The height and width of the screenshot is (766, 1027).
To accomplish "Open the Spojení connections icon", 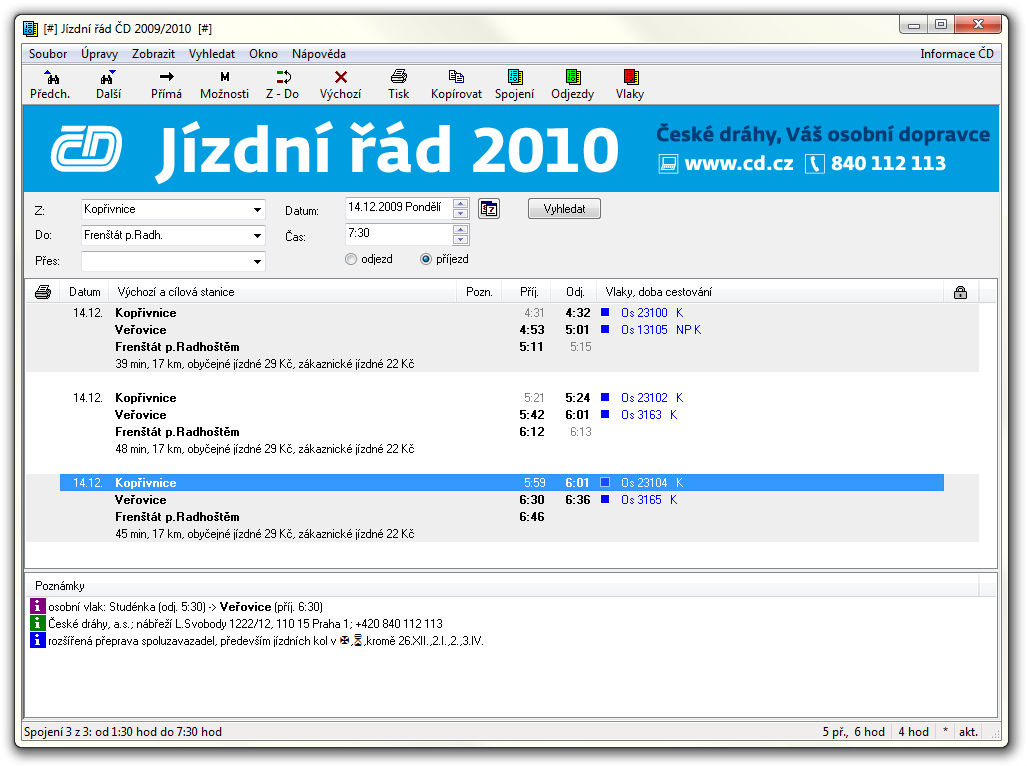I will point(515,77).
